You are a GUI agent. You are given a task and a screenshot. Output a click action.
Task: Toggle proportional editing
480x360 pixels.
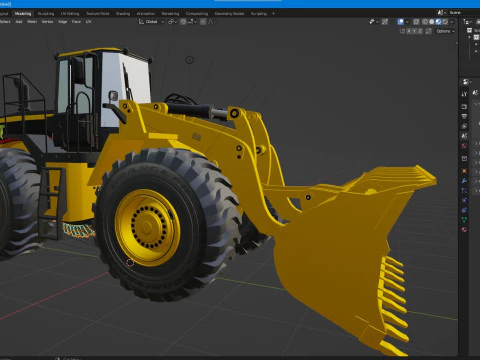(x=203, y=22)
